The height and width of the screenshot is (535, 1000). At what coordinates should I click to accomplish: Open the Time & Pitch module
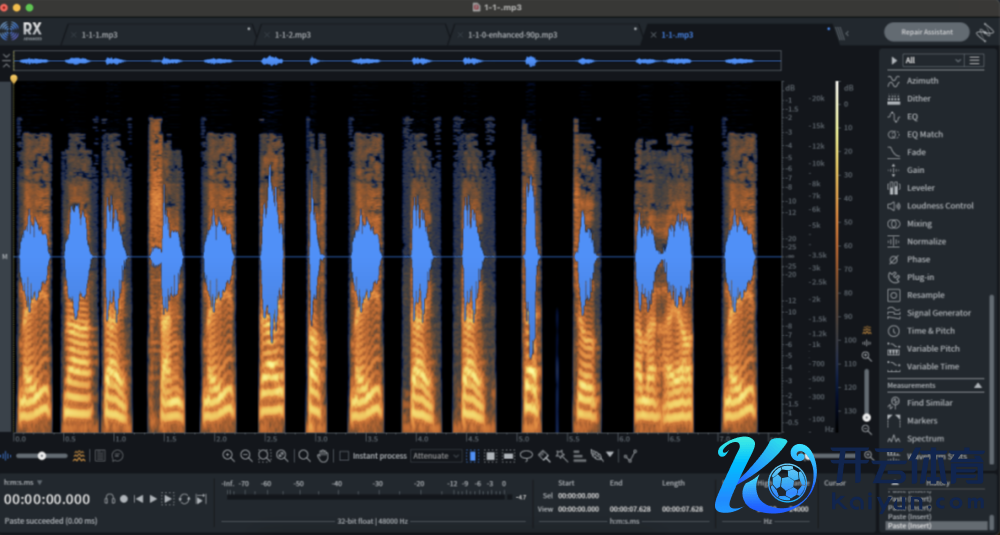(x=930, y=331)
